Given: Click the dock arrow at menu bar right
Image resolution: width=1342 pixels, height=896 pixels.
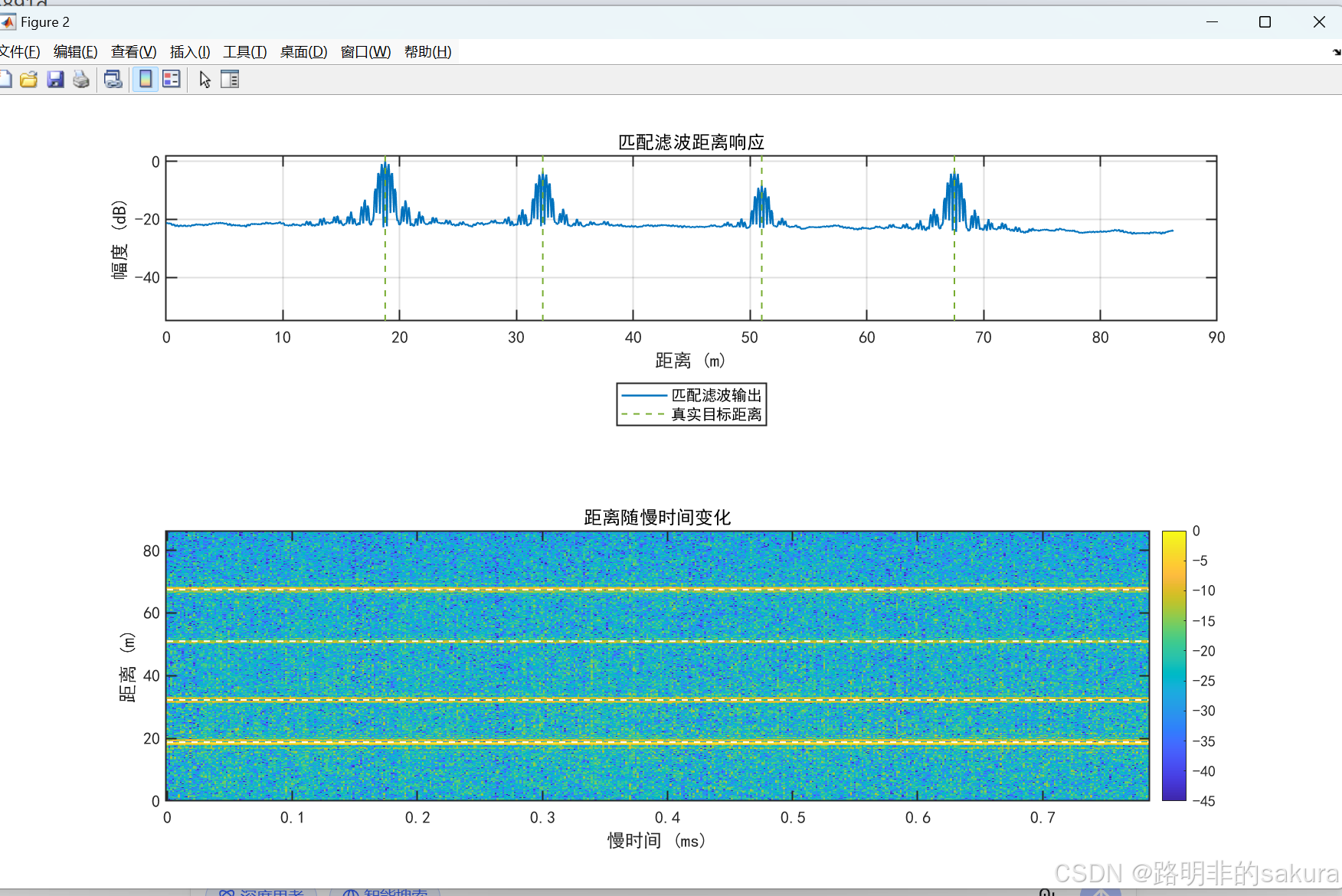Looking at the screenshot, I should [1336, 52].
